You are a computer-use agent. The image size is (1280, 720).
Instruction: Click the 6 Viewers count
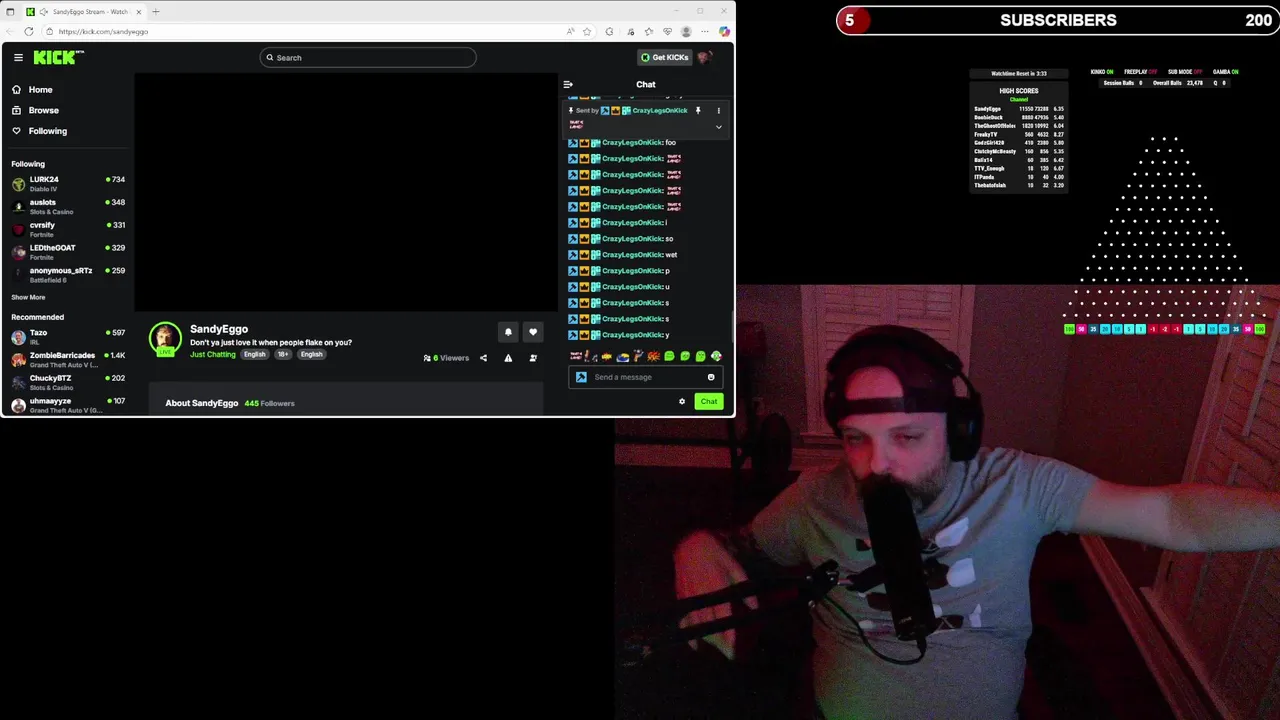click(447, 358)
